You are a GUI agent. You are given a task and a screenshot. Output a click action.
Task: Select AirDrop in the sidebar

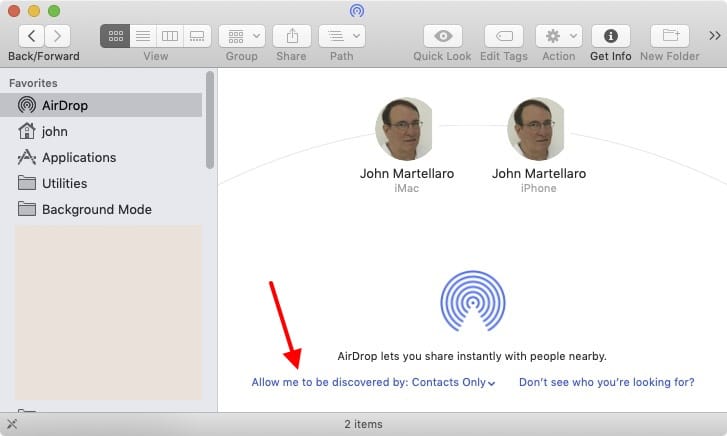pos(101,105)
